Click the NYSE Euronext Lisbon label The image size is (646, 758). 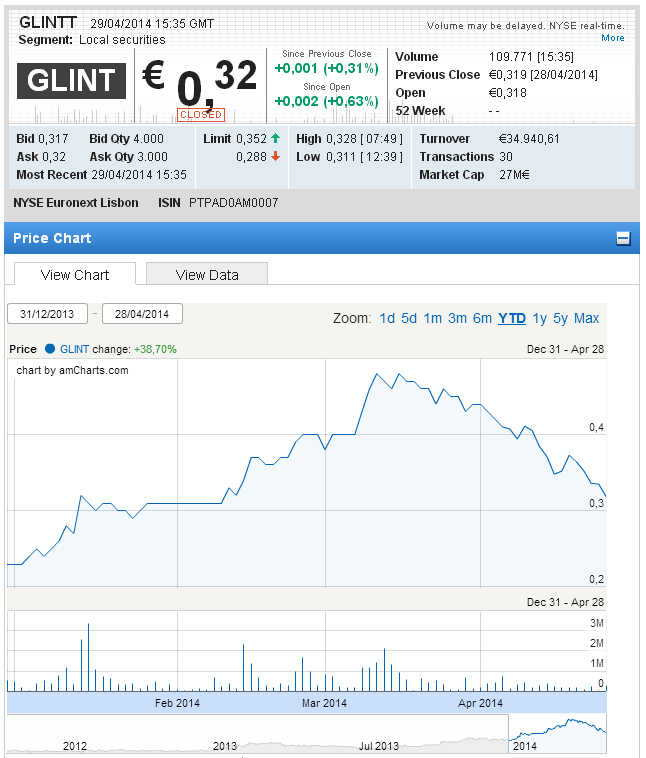(76, 203)
